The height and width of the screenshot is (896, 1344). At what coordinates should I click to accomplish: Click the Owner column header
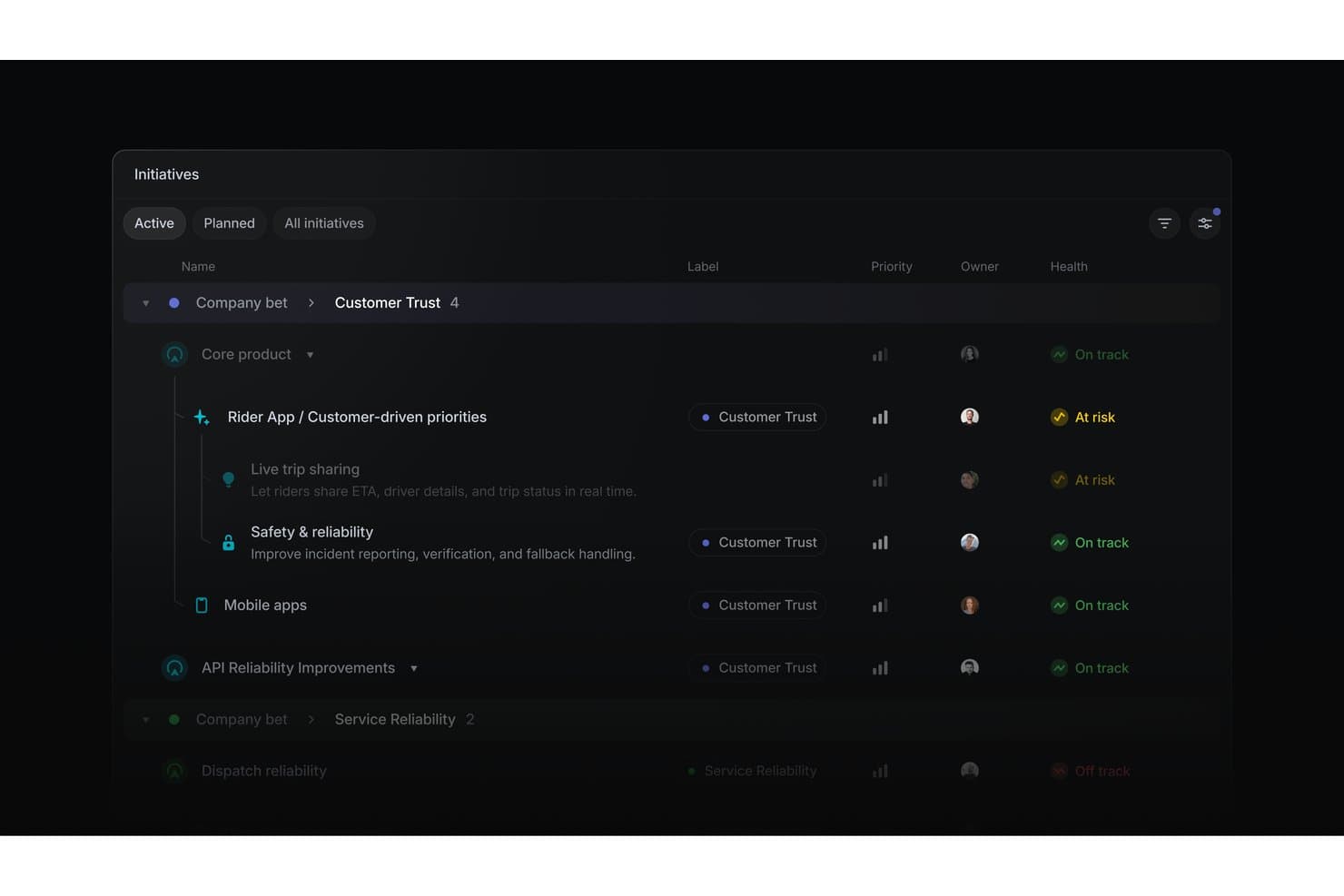980,267
